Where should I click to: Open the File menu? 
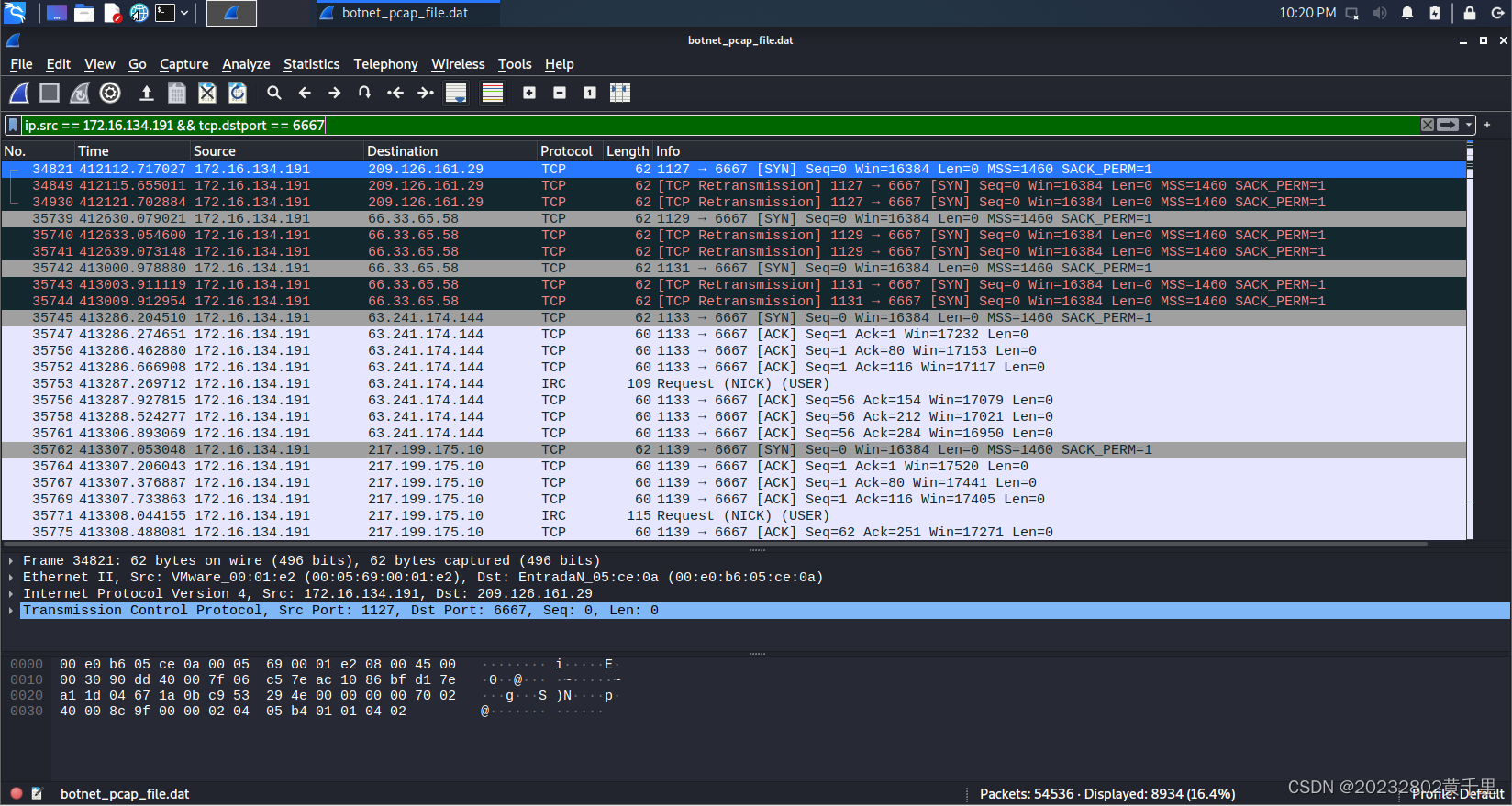click(21, 64)
